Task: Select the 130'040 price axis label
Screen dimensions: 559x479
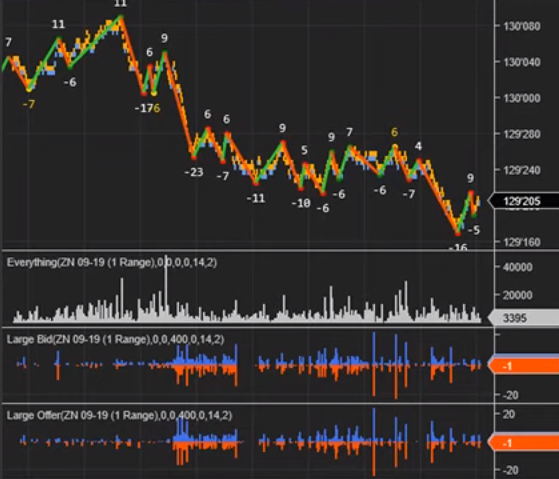Action: click(x=522, y=62)
